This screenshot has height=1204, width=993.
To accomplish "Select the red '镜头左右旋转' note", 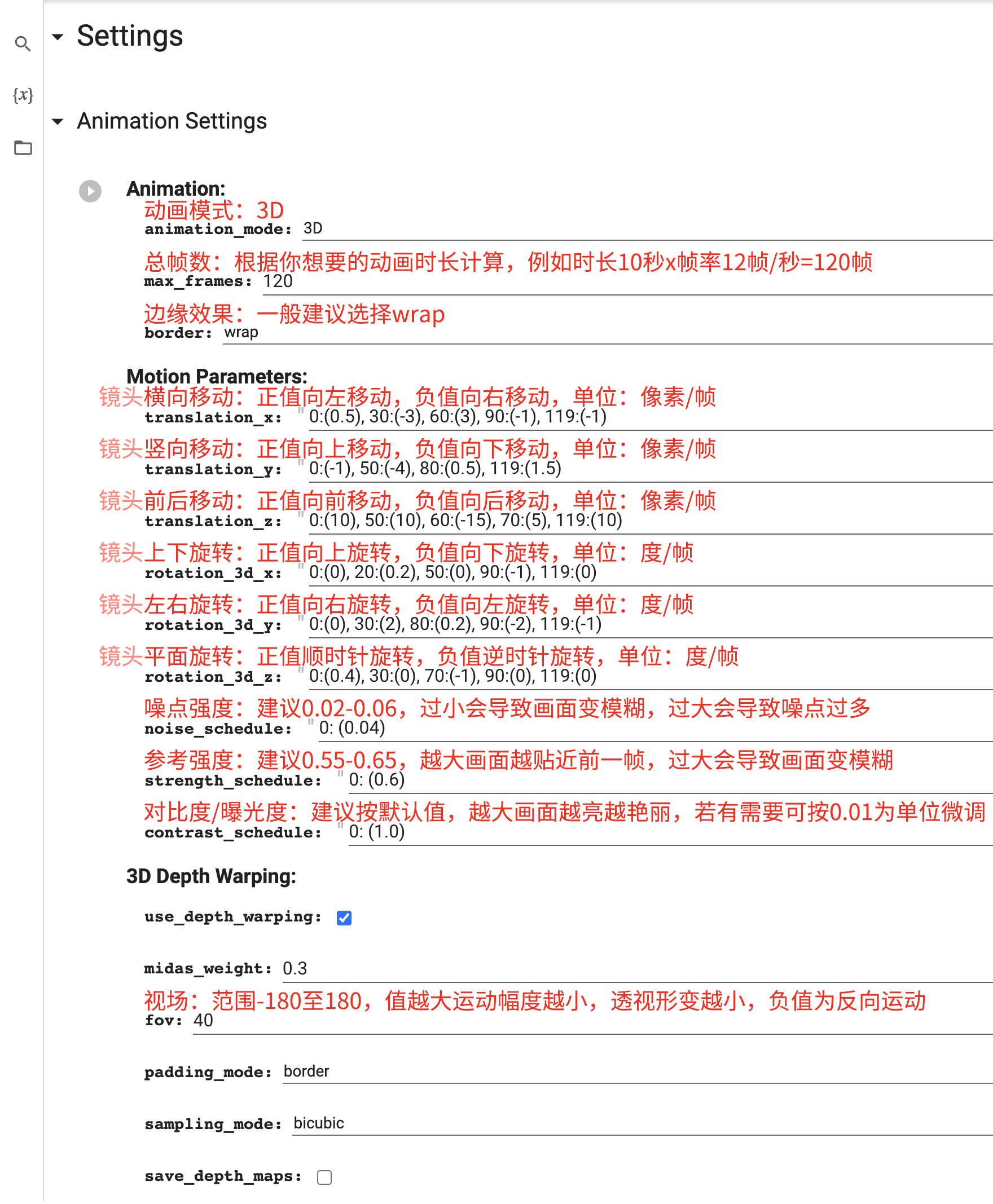I will (396, 606).
